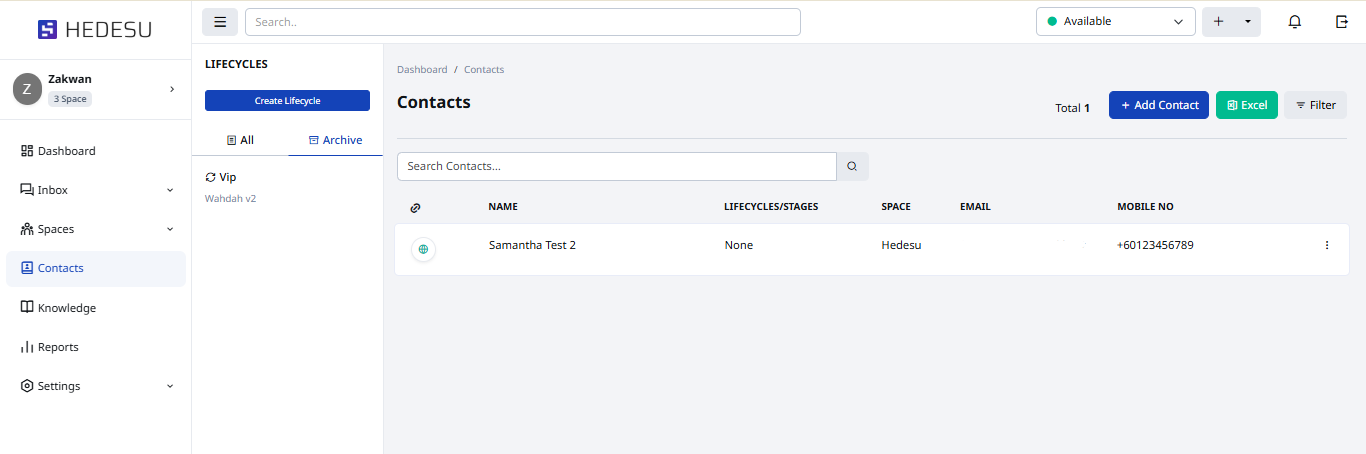
Task: Click the link icon column header
Action: [x=416, y=208]
